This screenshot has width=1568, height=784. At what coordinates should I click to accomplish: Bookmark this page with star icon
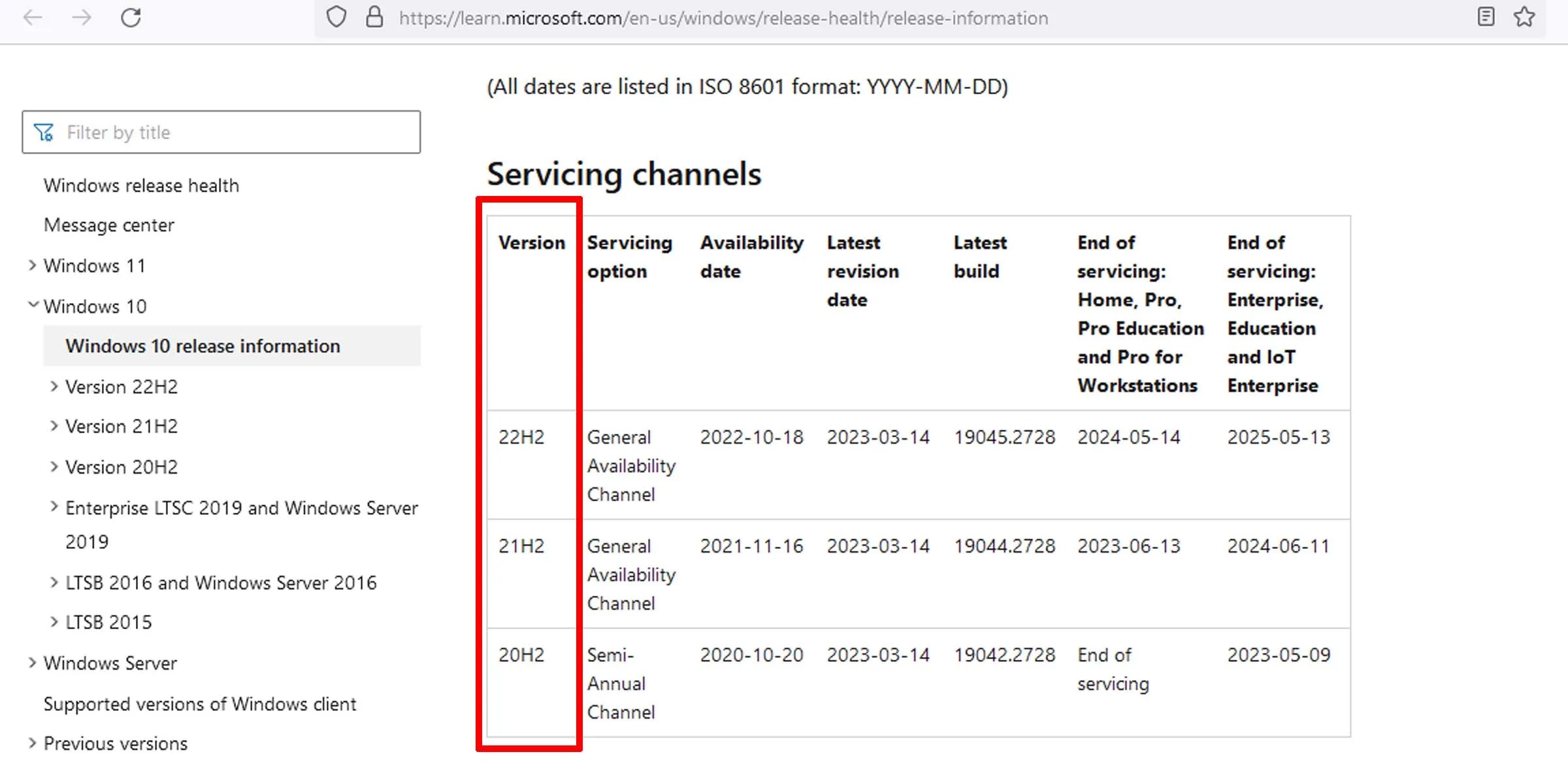pyautogui.click(x=1524, y=17)
